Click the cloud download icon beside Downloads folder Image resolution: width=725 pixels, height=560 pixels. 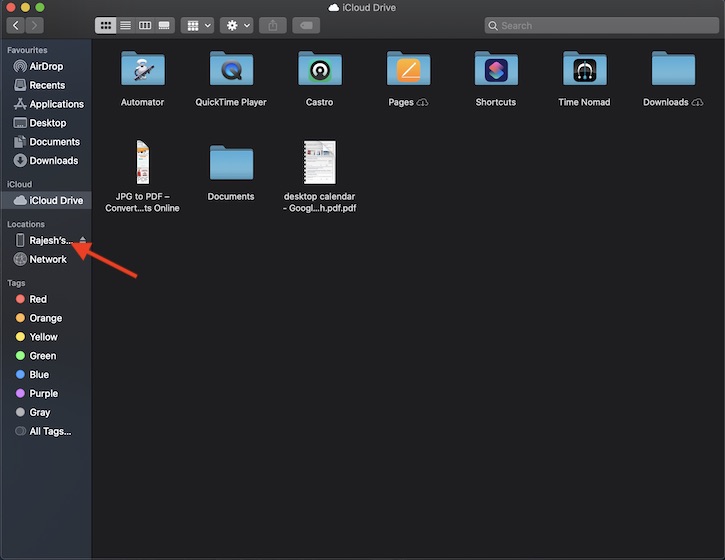(697, 103)
